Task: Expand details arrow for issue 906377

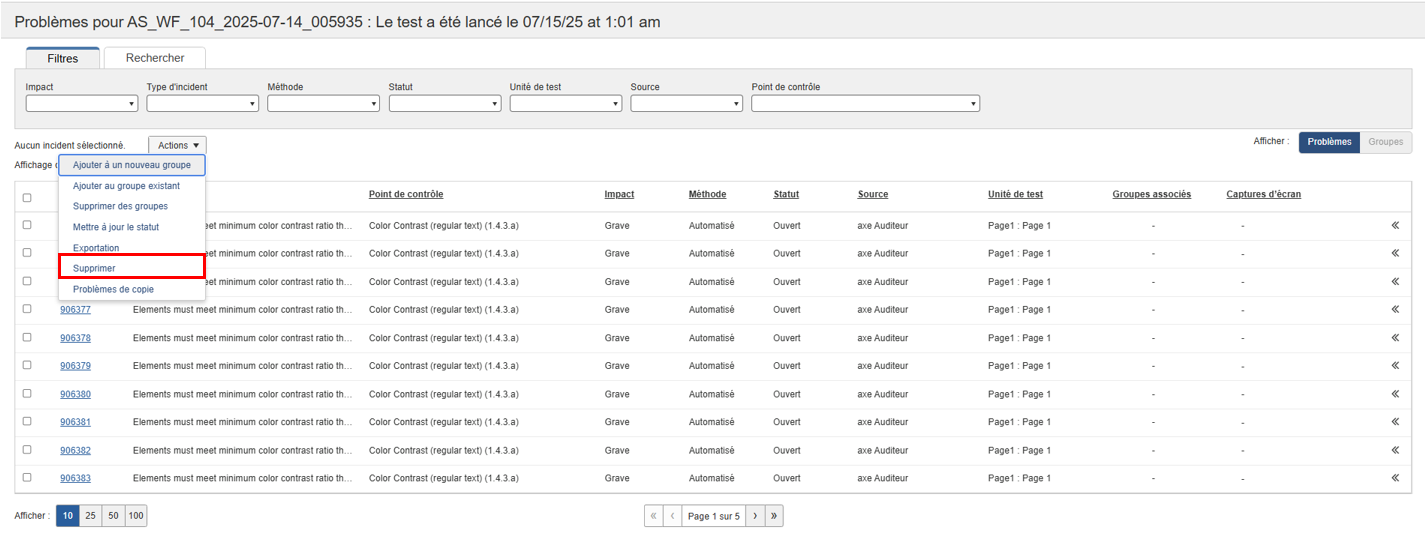Action: pos(1394,310)
